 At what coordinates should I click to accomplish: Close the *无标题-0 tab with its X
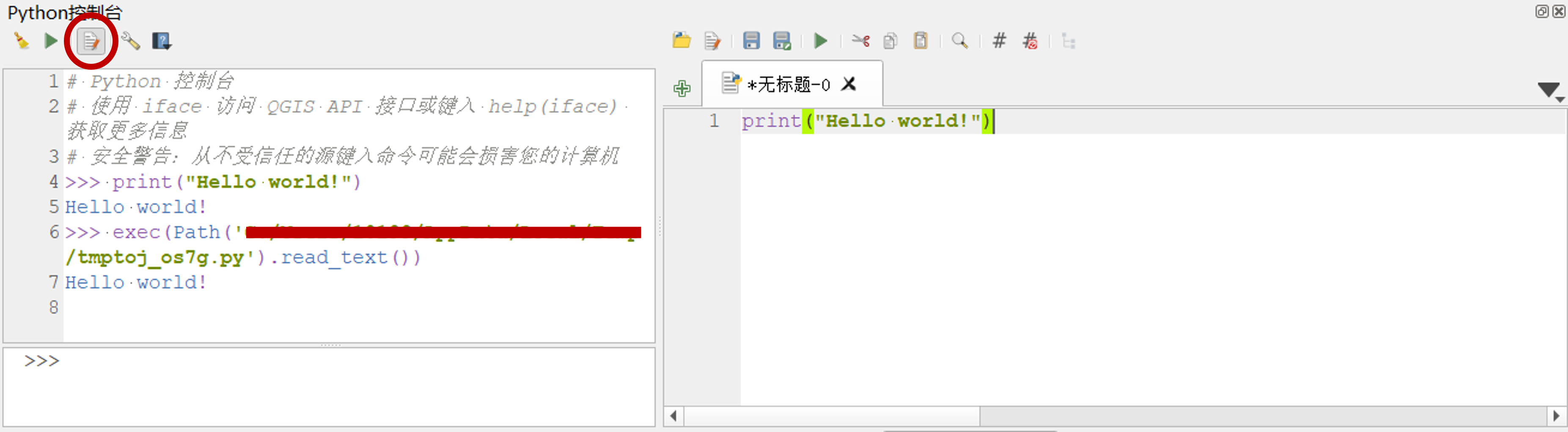tap(848, 84)
